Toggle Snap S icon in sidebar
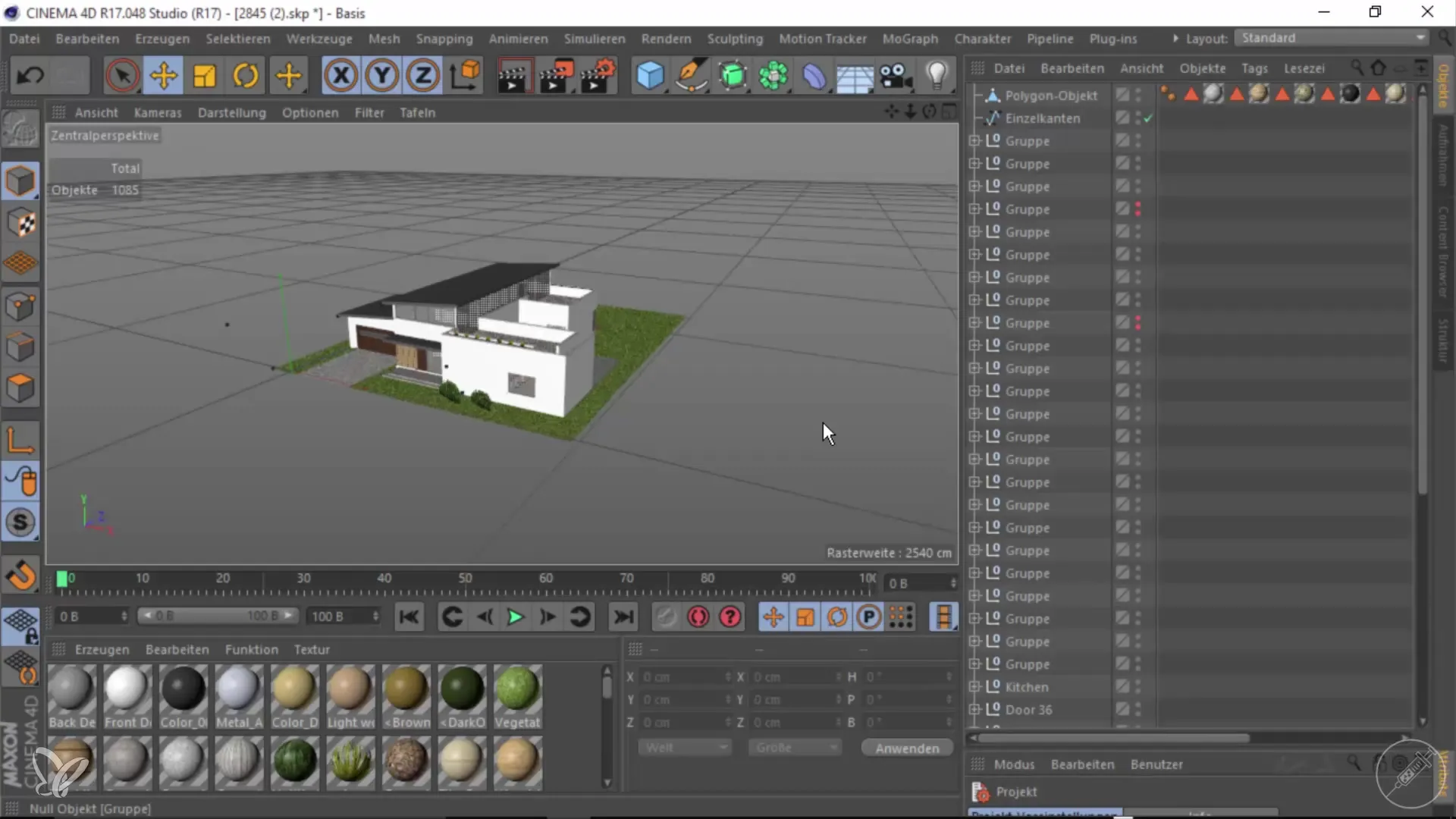The image size is (1456, 819). coord(20,522)
